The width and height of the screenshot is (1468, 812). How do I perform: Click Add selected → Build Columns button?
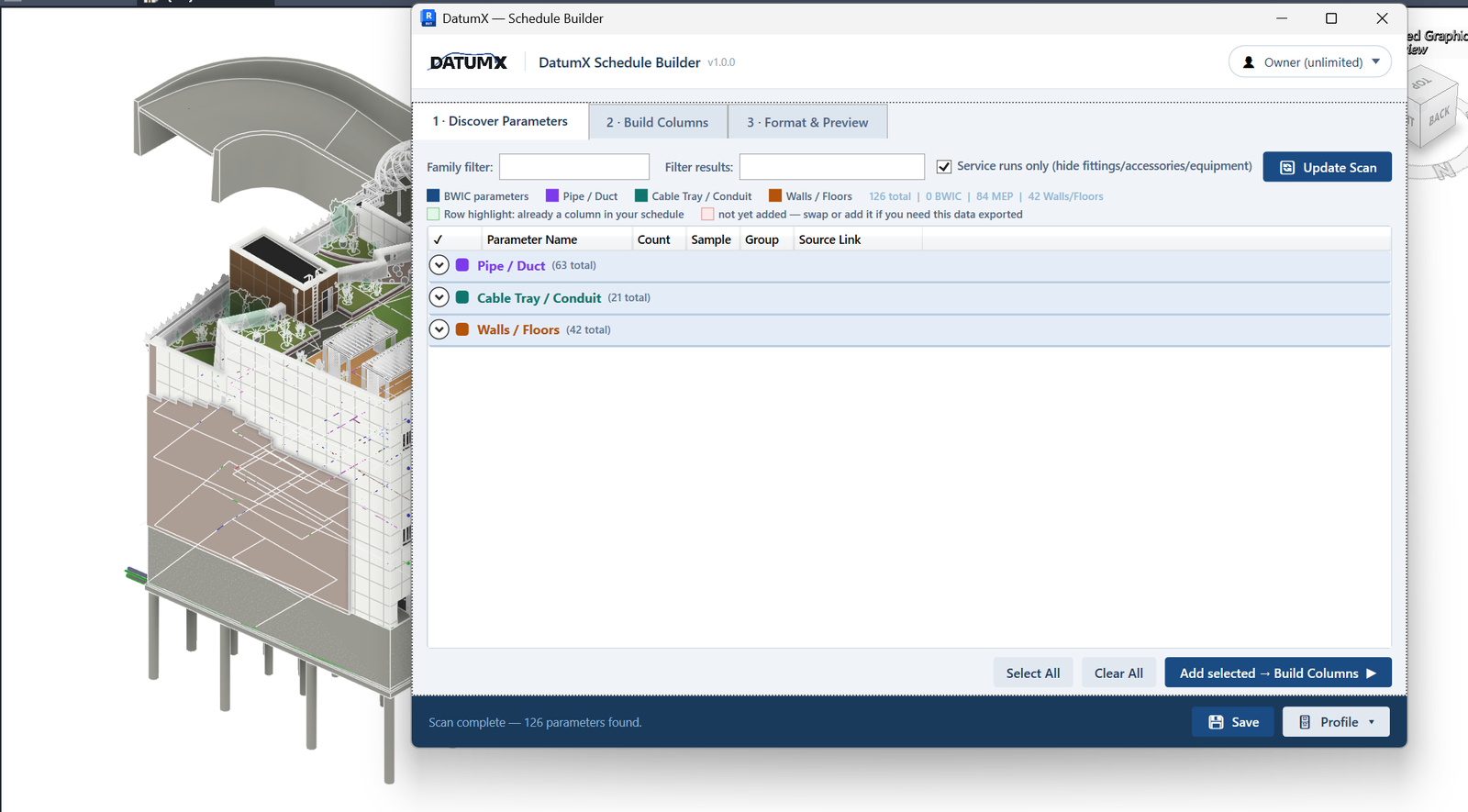(1278, 673)
